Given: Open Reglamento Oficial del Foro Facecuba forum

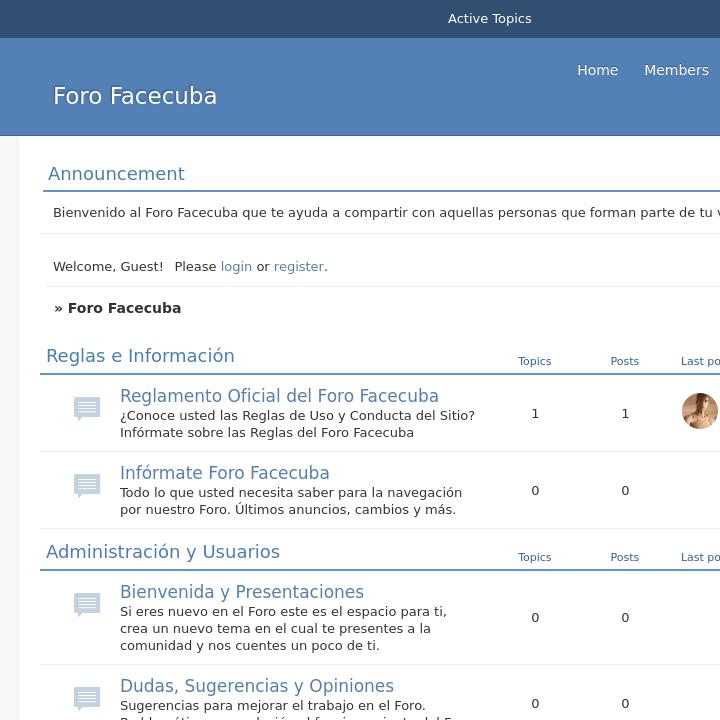Looking at the screenshot, I should [279, 396].
